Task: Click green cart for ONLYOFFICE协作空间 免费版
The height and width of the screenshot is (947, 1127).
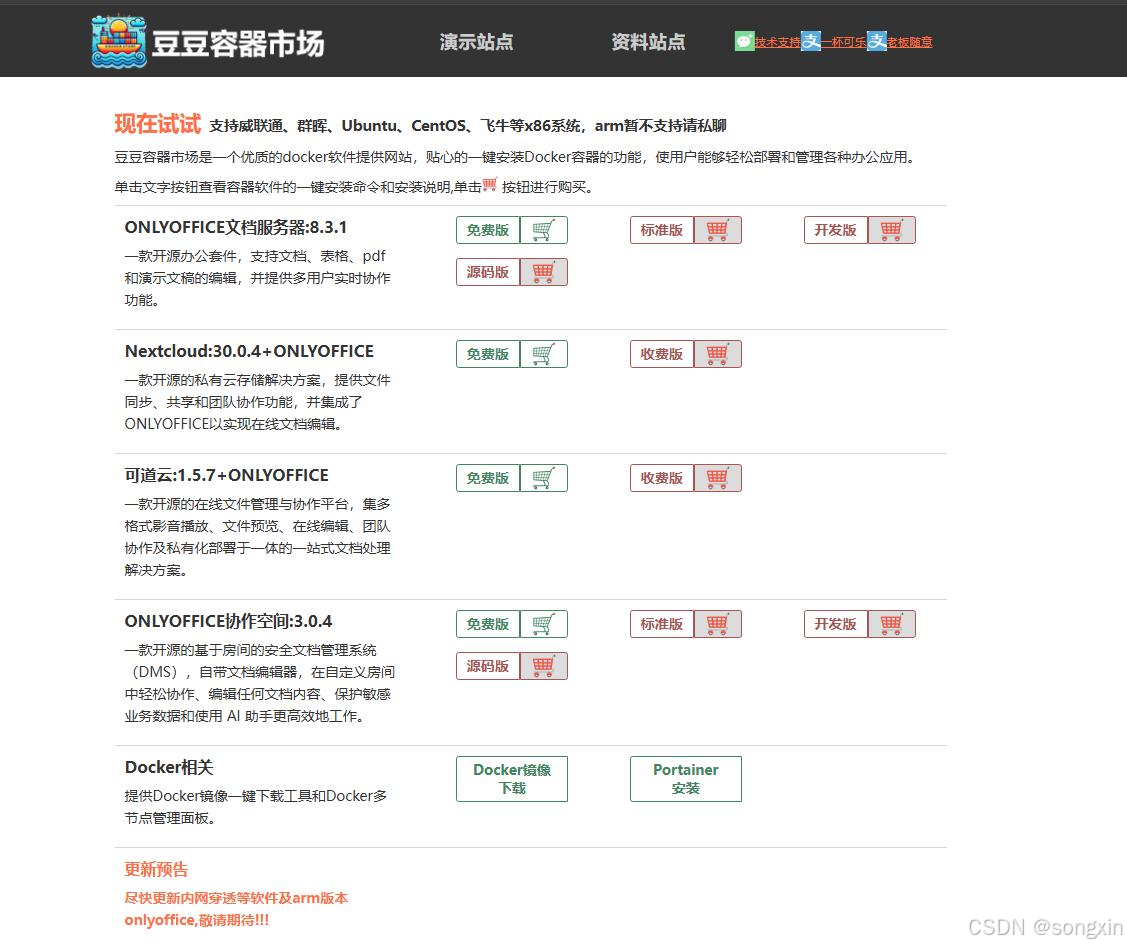Action: point(544,624)
